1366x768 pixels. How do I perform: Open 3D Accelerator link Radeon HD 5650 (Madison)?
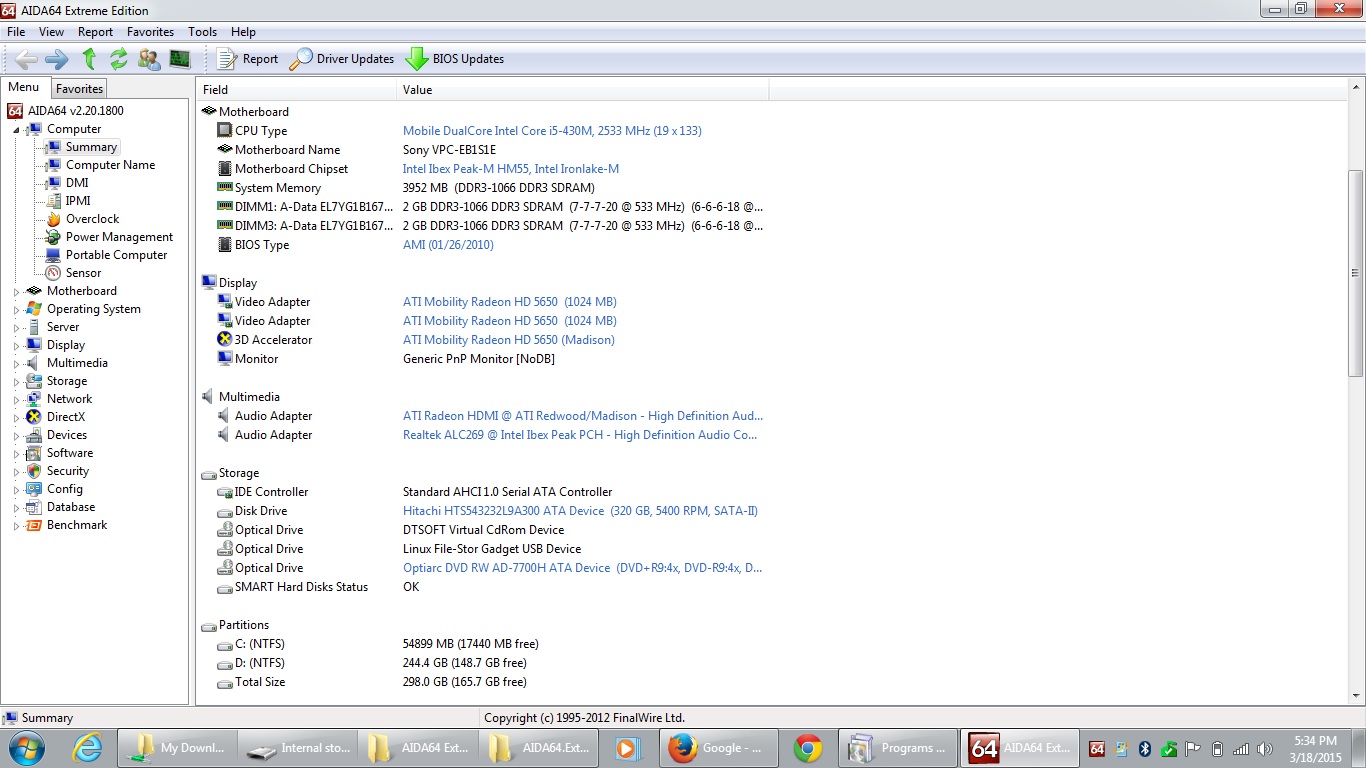pyautogui.click(x=509, y=340)
